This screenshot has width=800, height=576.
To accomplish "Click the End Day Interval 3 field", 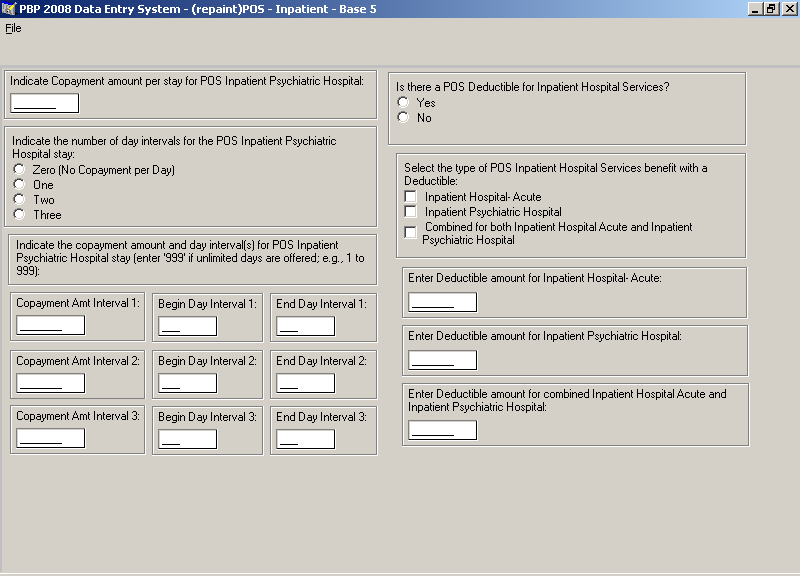I will pyautogui.click(x=306, y=439).
